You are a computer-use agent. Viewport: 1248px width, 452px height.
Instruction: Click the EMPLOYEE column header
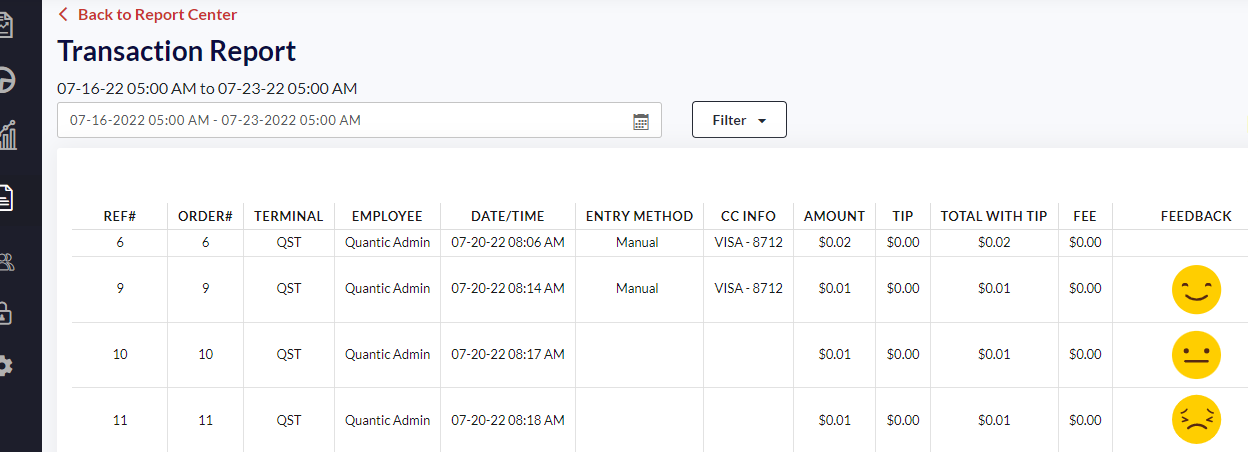[x=387, y=216]
